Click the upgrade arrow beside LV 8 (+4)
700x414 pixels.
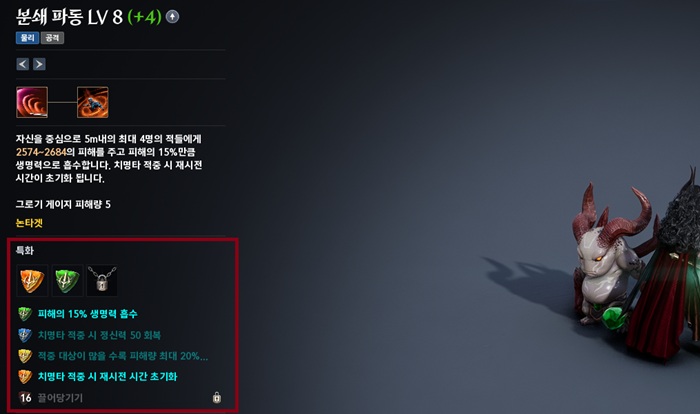click(172, 17)
